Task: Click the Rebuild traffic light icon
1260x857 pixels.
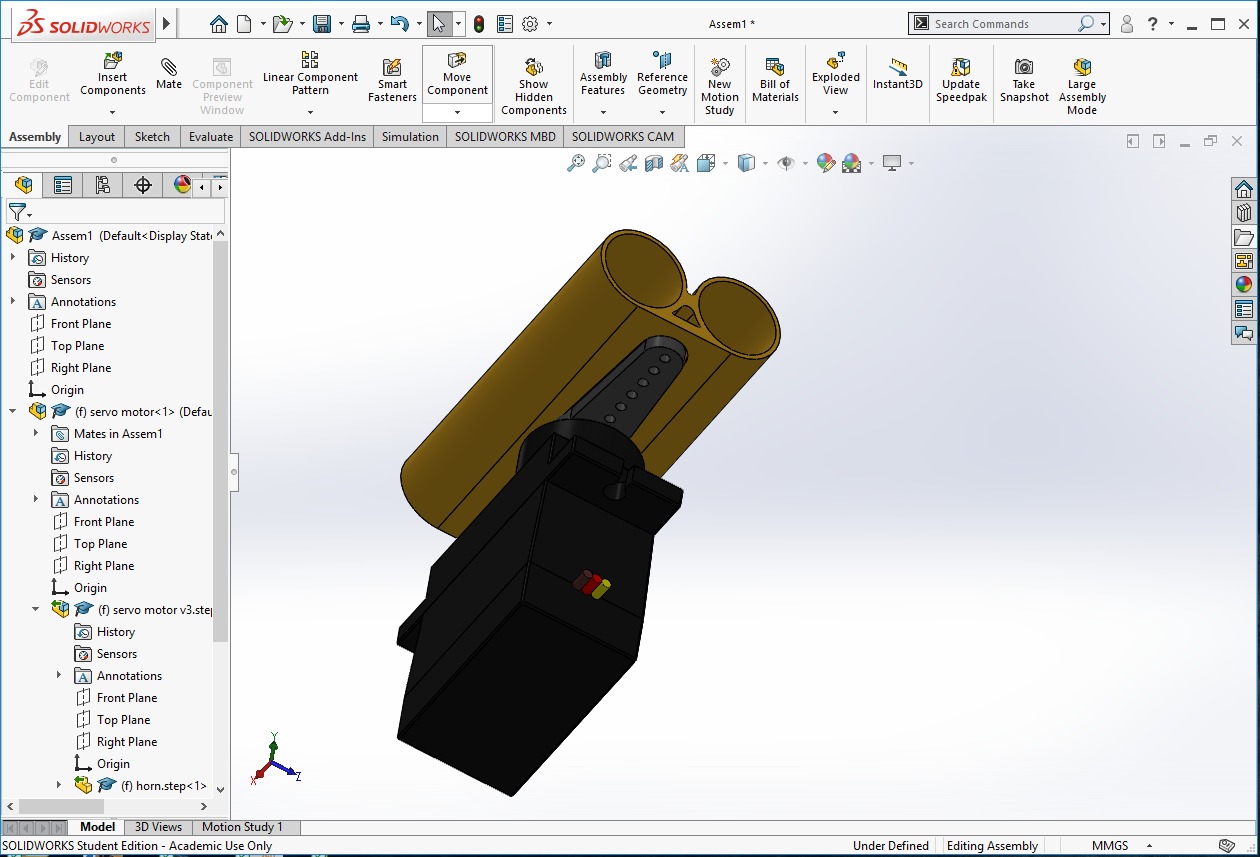Action: [x=480, y=24]
